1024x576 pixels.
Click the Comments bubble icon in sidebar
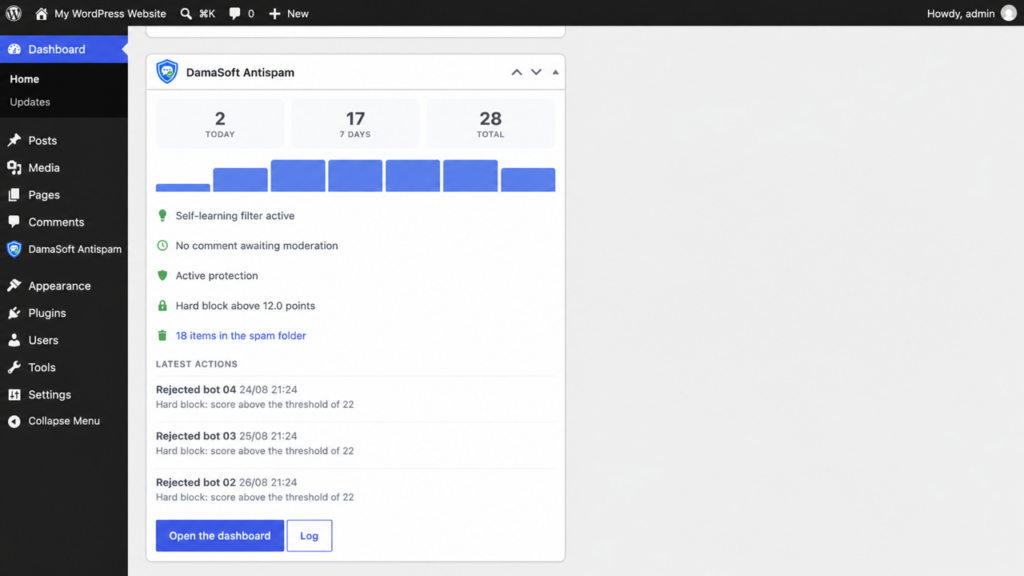[14, 222]
